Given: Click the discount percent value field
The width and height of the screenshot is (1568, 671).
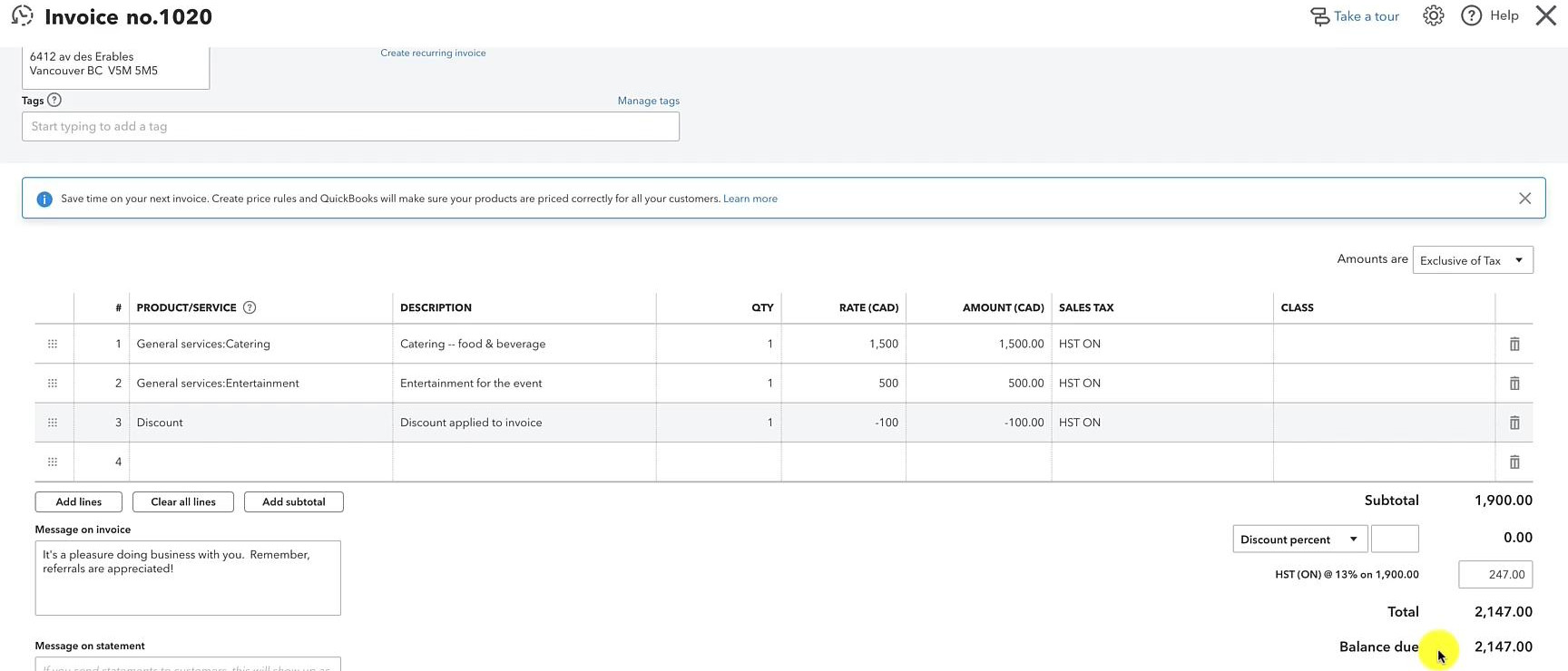Looking at the screenshot, I should pos(1395,540).
